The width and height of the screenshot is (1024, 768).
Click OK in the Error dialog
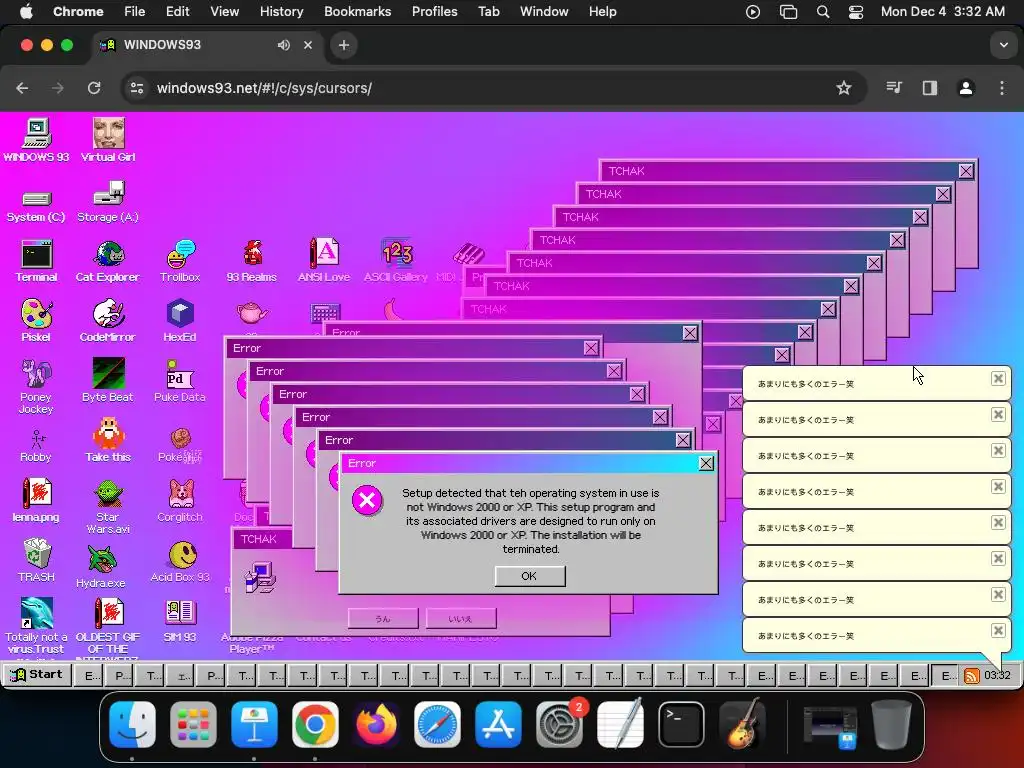pyautogui.click(x=530, y=576)
